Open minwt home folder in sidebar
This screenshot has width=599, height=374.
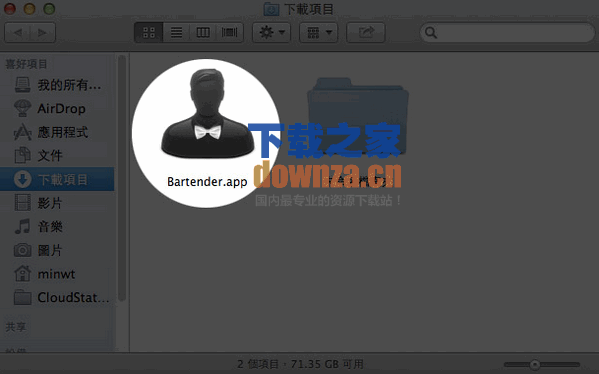pyautogui.click(x=57, y=274)
